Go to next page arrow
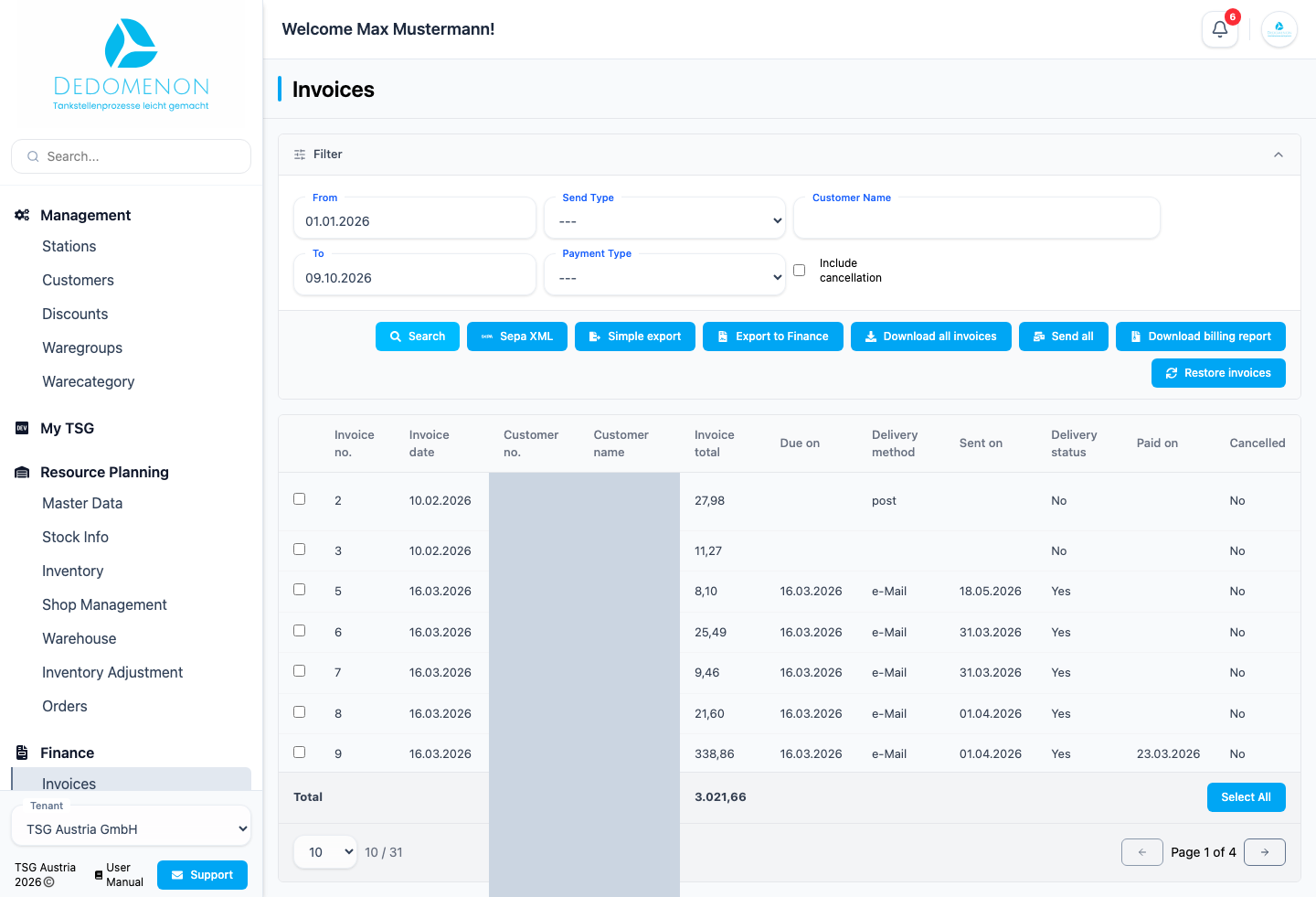 1265,852
